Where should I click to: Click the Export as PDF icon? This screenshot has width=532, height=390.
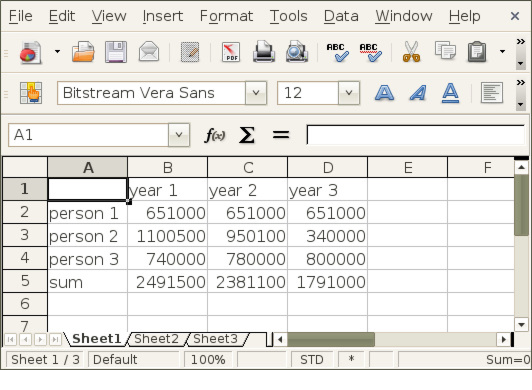point(231,52)
